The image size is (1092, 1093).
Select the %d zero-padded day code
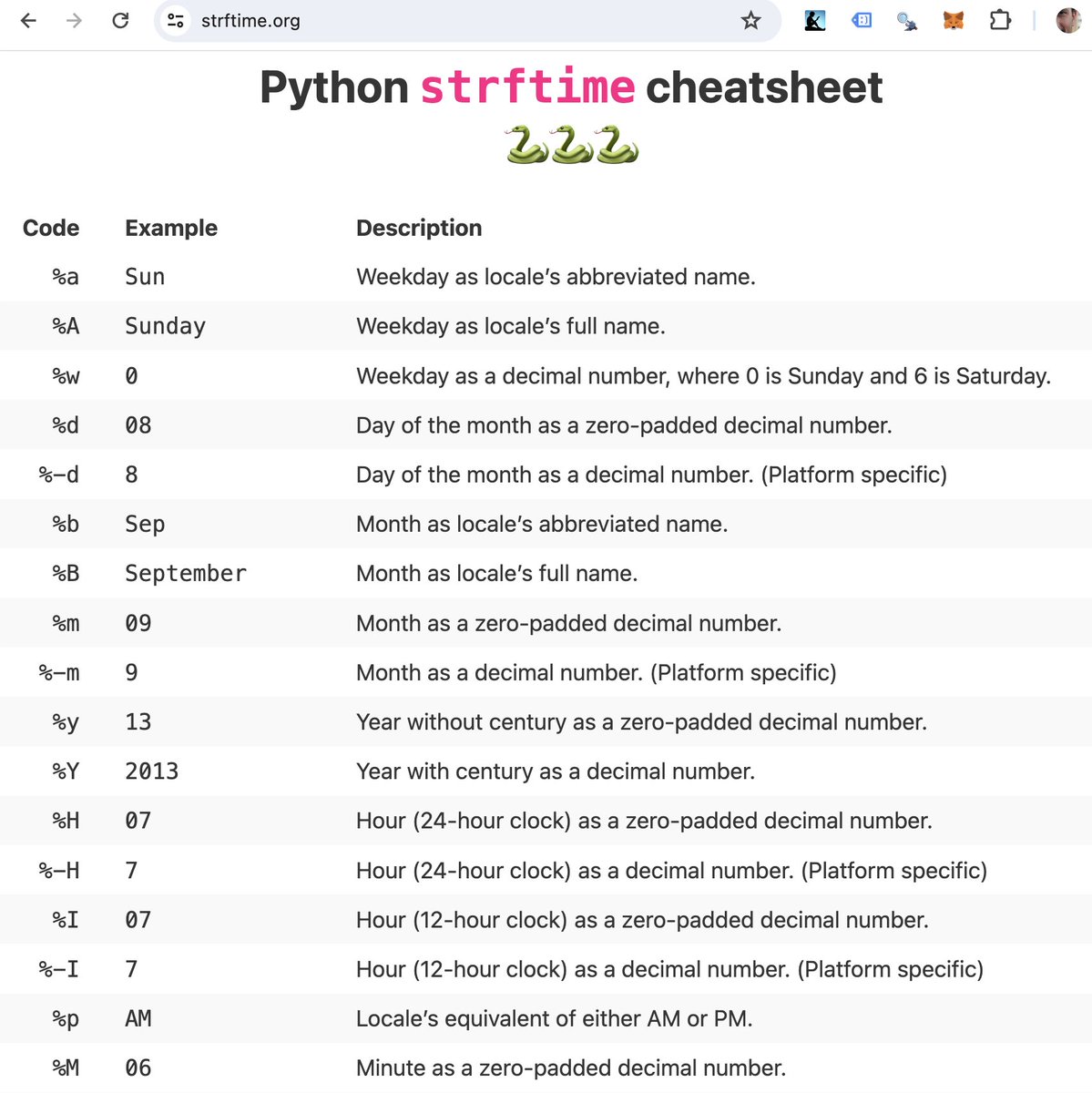pos(63,425)
